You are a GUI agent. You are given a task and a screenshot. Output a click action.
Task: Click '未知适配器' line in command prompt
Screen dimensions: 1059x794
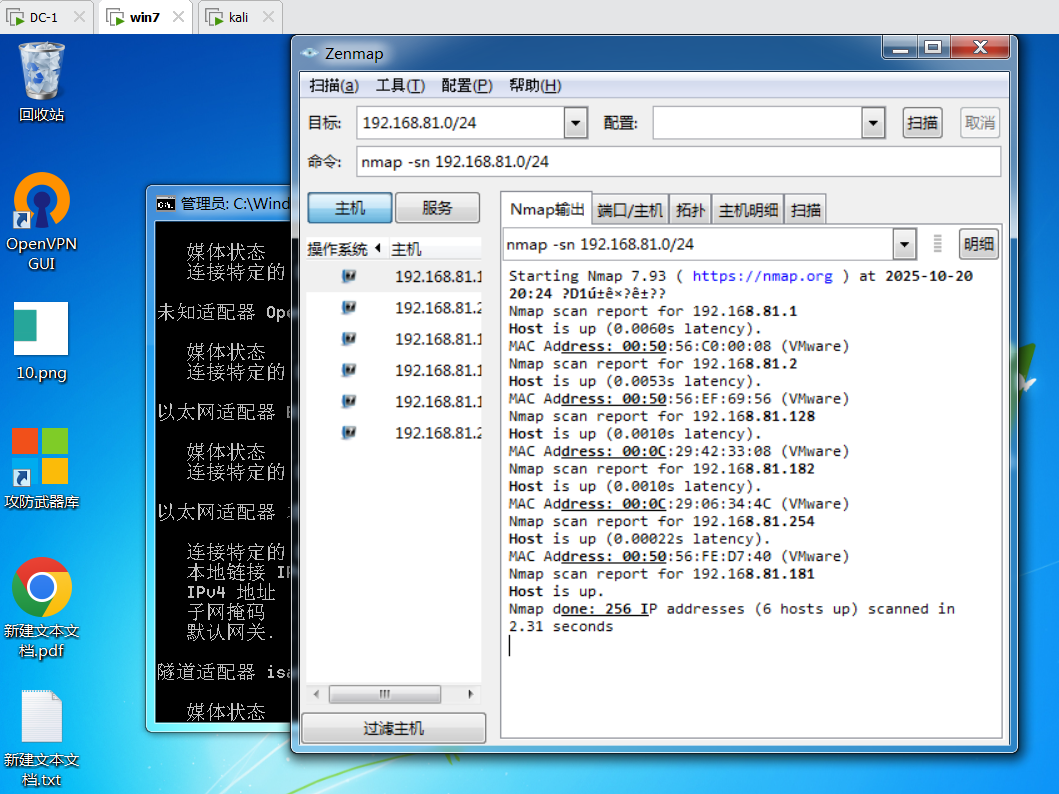(224, 312)
